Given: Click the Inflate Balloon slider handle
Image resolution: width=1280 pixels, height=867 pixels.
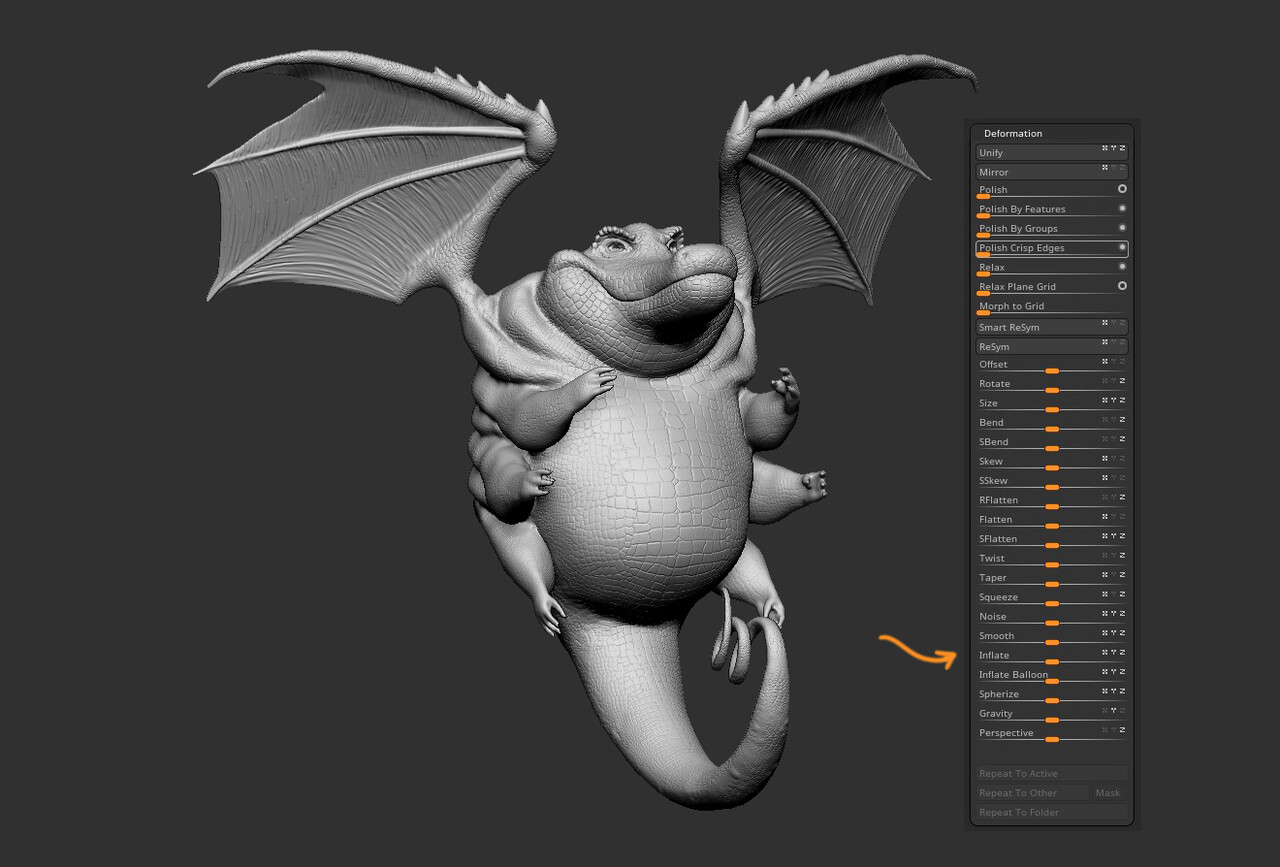Looking at the screenshot, I should coord(1052,681).
